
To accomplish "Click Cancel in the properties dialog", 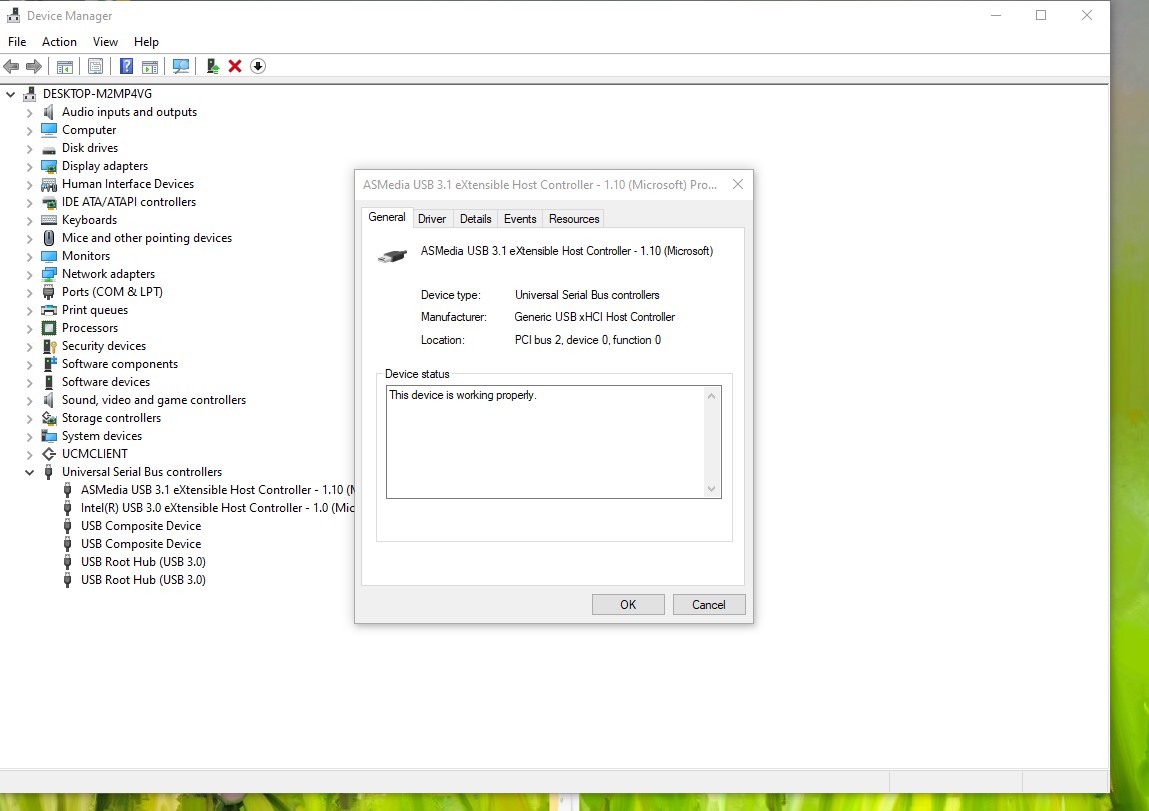I will pyautogui.click(x=708, y=604).
